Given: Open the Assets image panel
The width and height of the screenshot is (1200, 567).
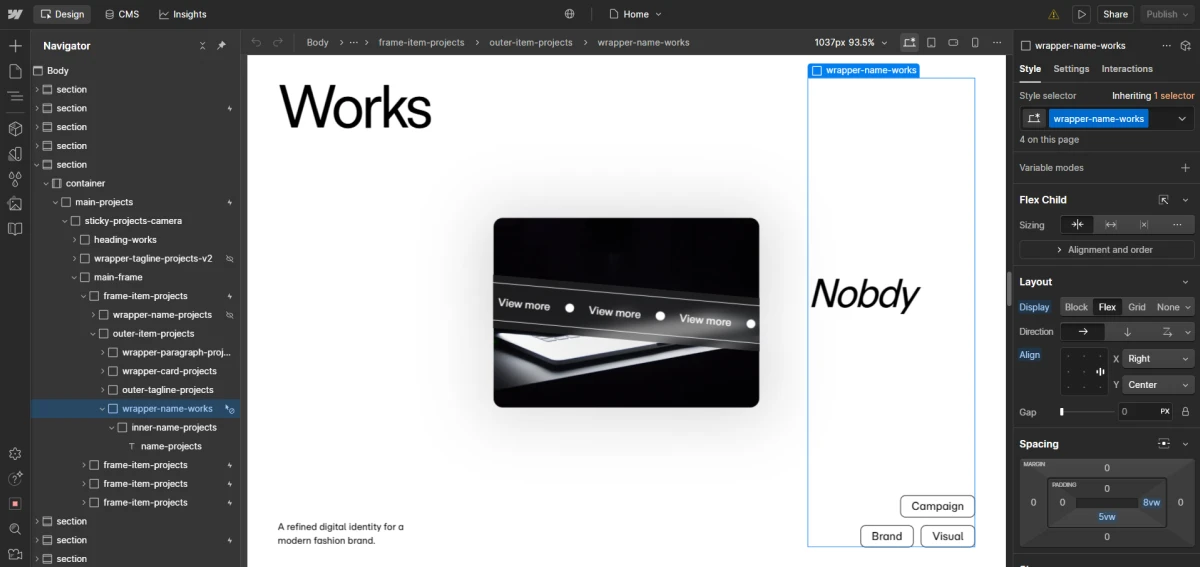Looking at the screenshot, I should (15, 204).
